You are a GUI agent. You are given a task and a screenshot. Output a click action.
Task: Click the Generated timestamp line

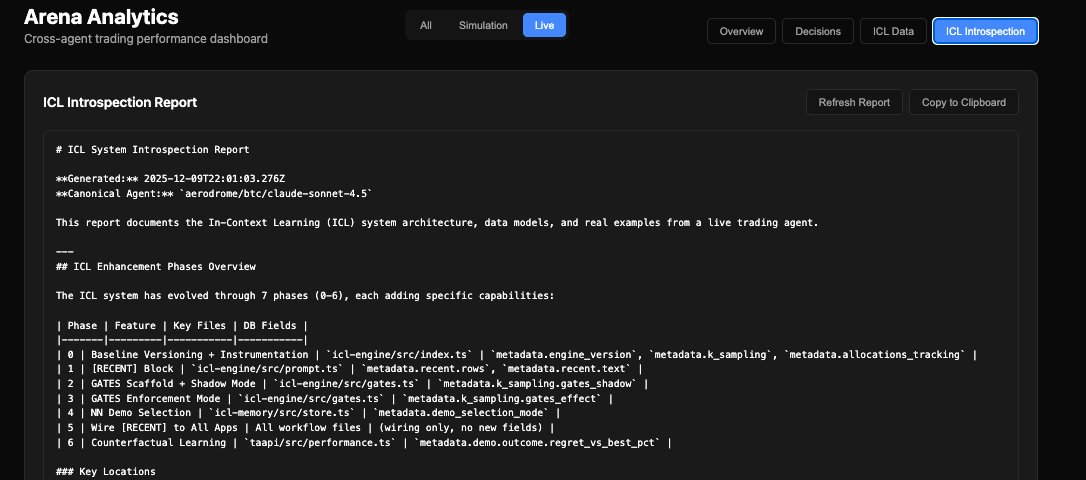(x=170, y=179)
